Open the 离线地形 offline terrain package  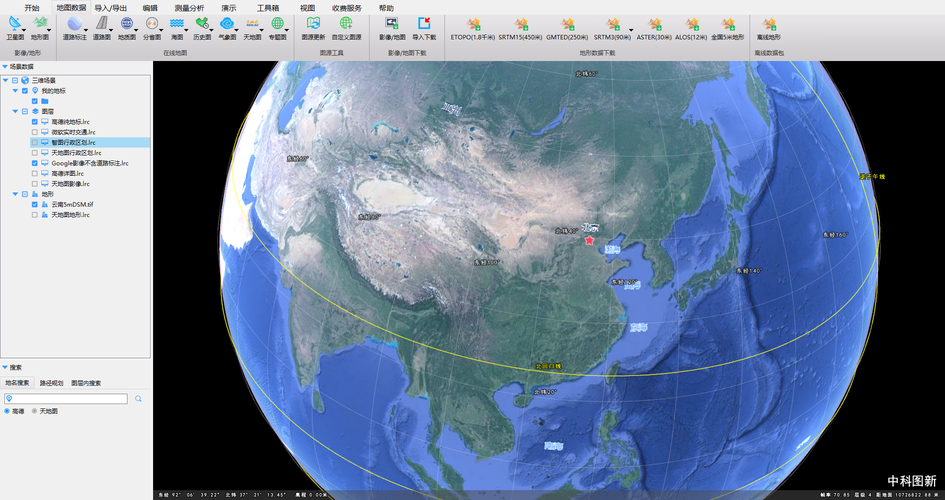(769, 25)
